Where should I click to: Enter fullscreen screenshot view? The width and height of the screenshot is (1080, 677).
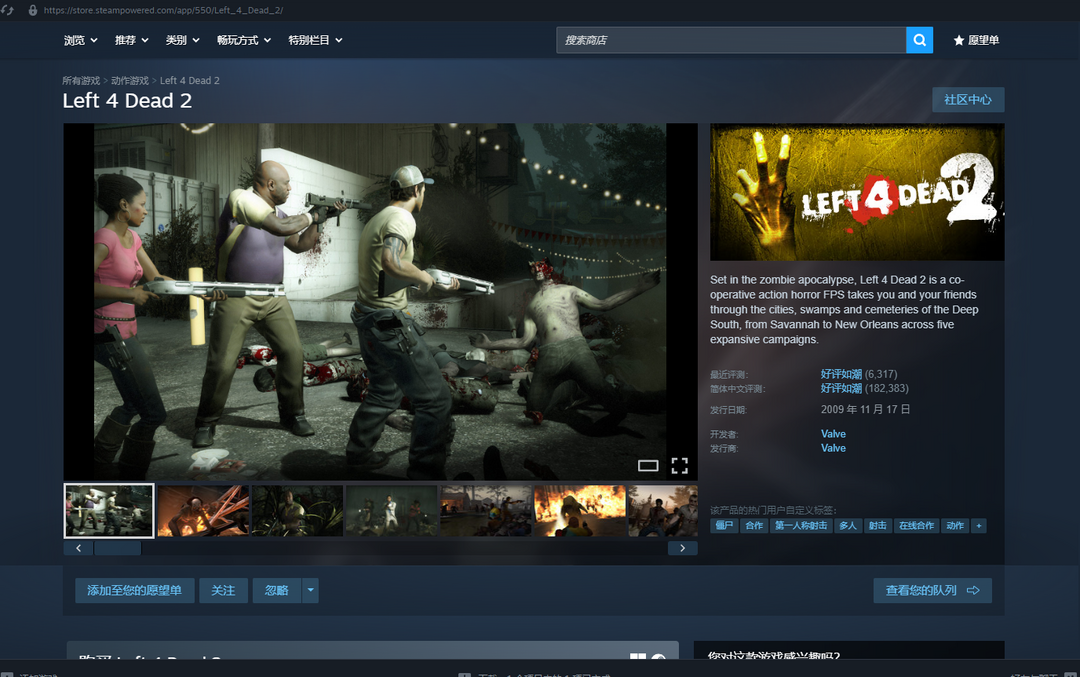[x=680, y=465]
